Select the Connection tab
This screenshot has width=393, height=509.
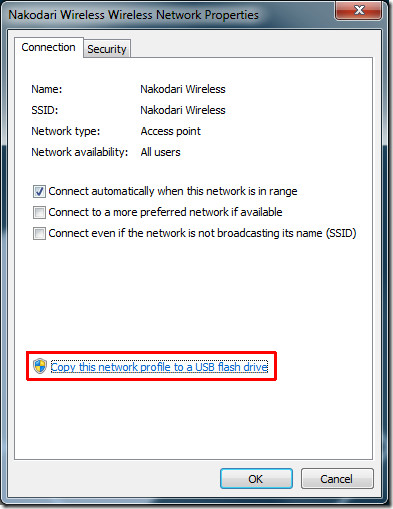pyautogui.click(x=49, y=47)
